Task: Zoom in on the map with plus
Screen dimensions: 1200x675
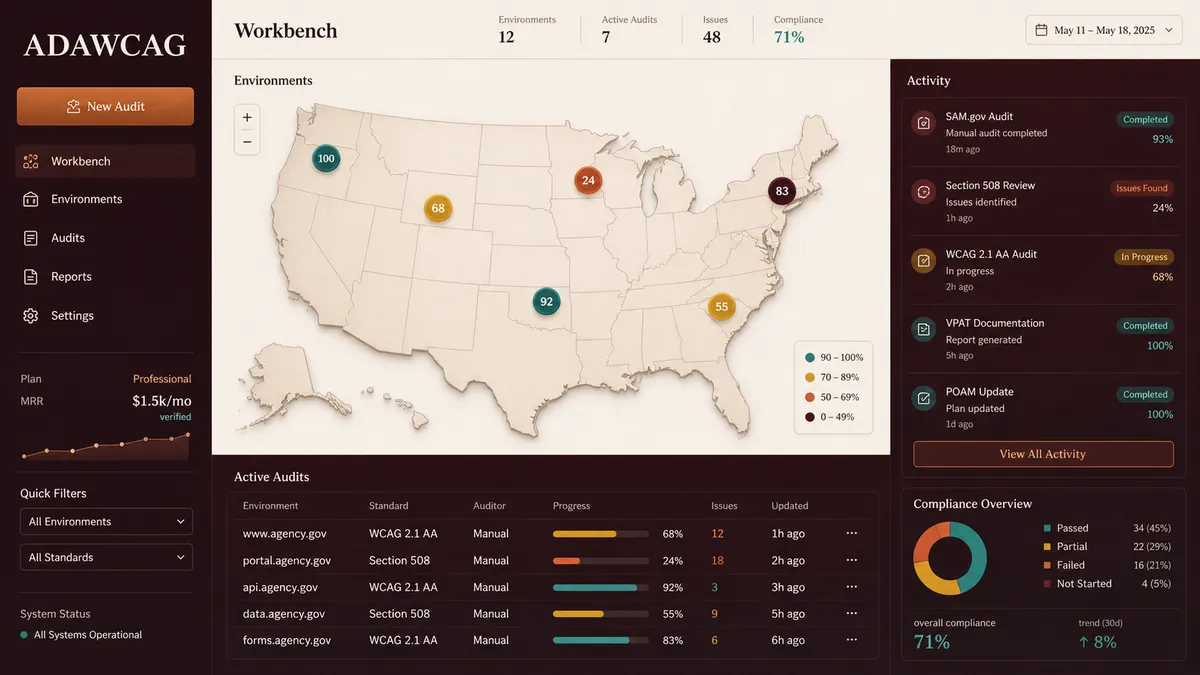Action: (247, 117)
